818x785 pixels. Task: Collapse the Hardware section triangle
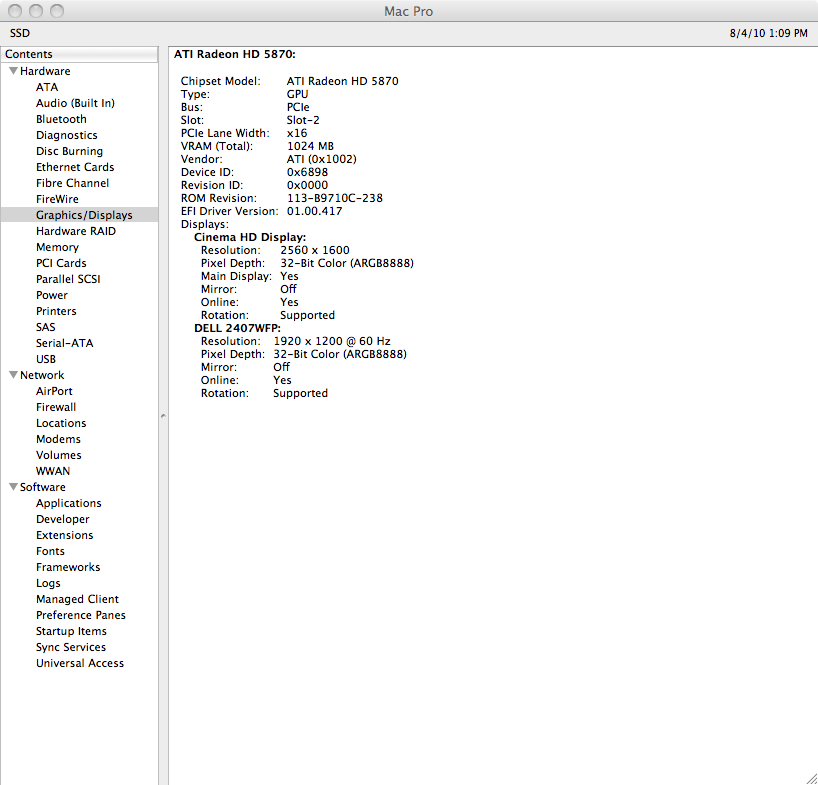tap(14, 70)
